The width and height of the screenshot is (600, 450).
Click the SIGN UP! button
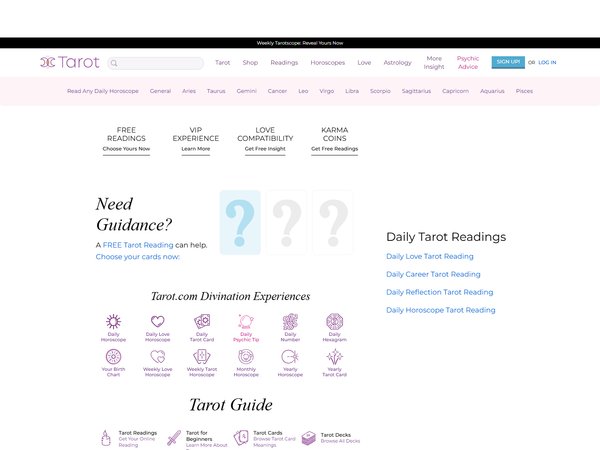[508, 62]
